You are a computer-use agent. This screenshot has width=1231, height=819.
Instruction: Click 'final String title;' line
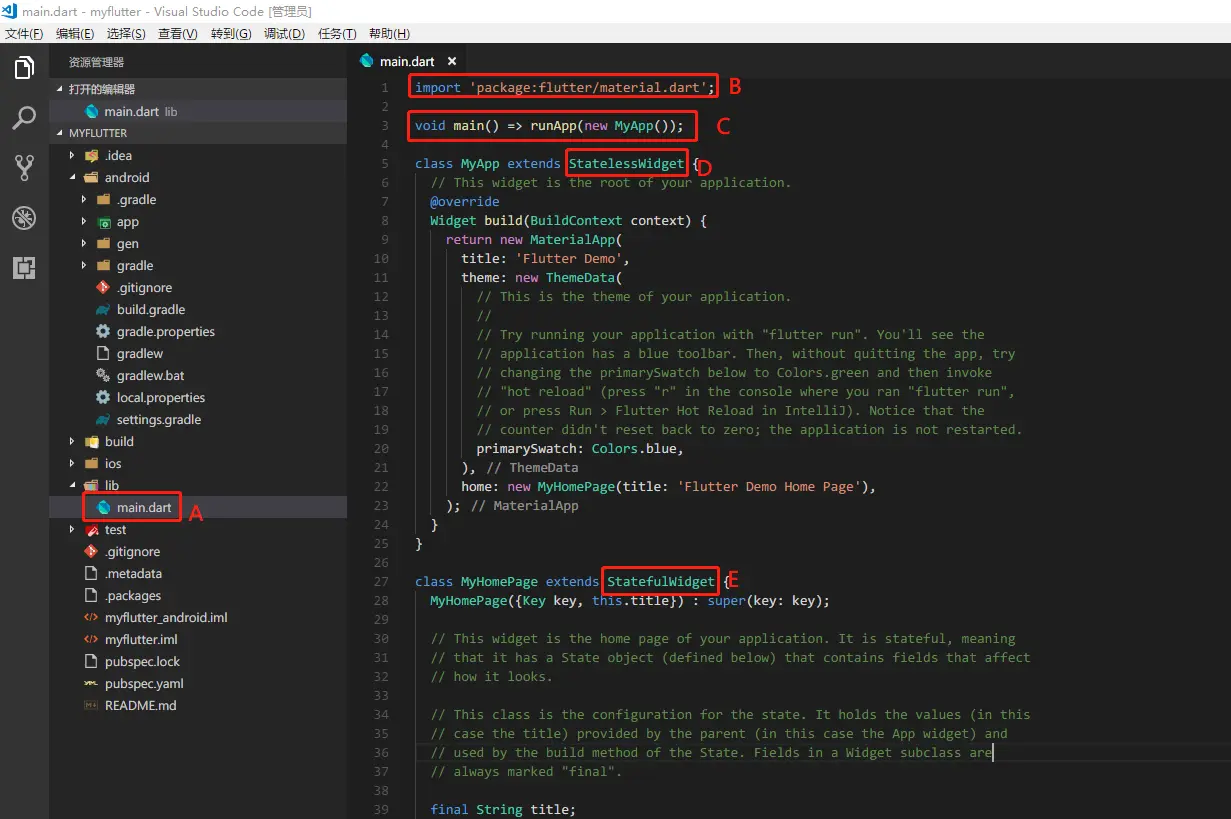pos(503,809)
